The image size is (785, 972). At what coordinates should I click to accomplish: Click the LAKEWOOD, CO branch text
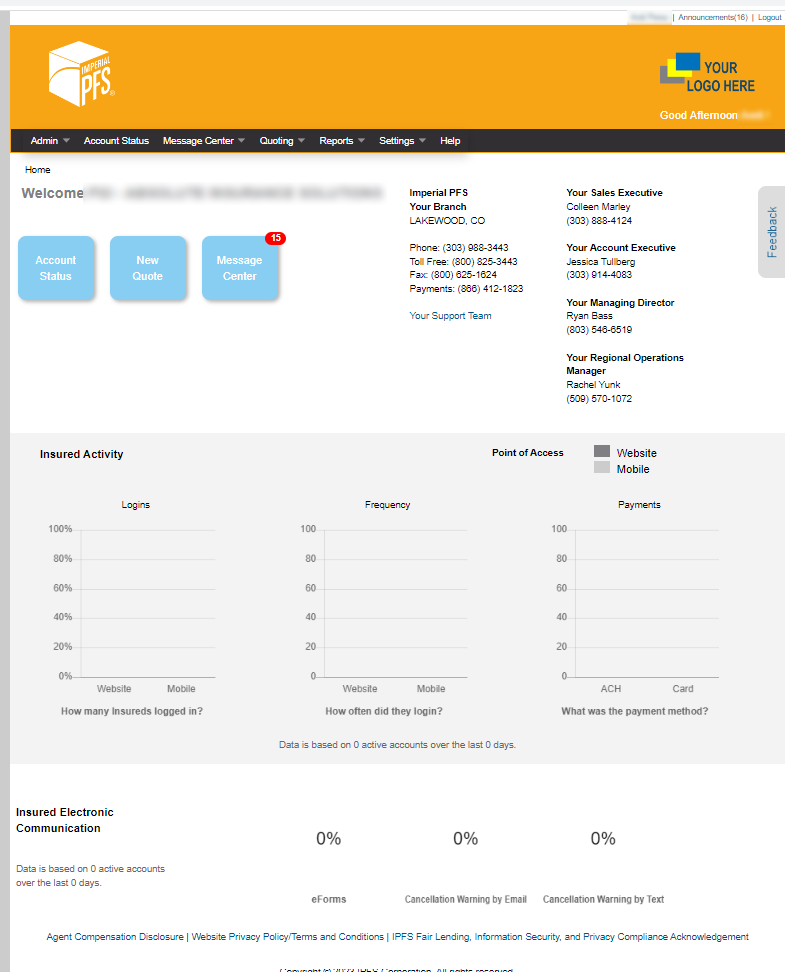point(447,221)
